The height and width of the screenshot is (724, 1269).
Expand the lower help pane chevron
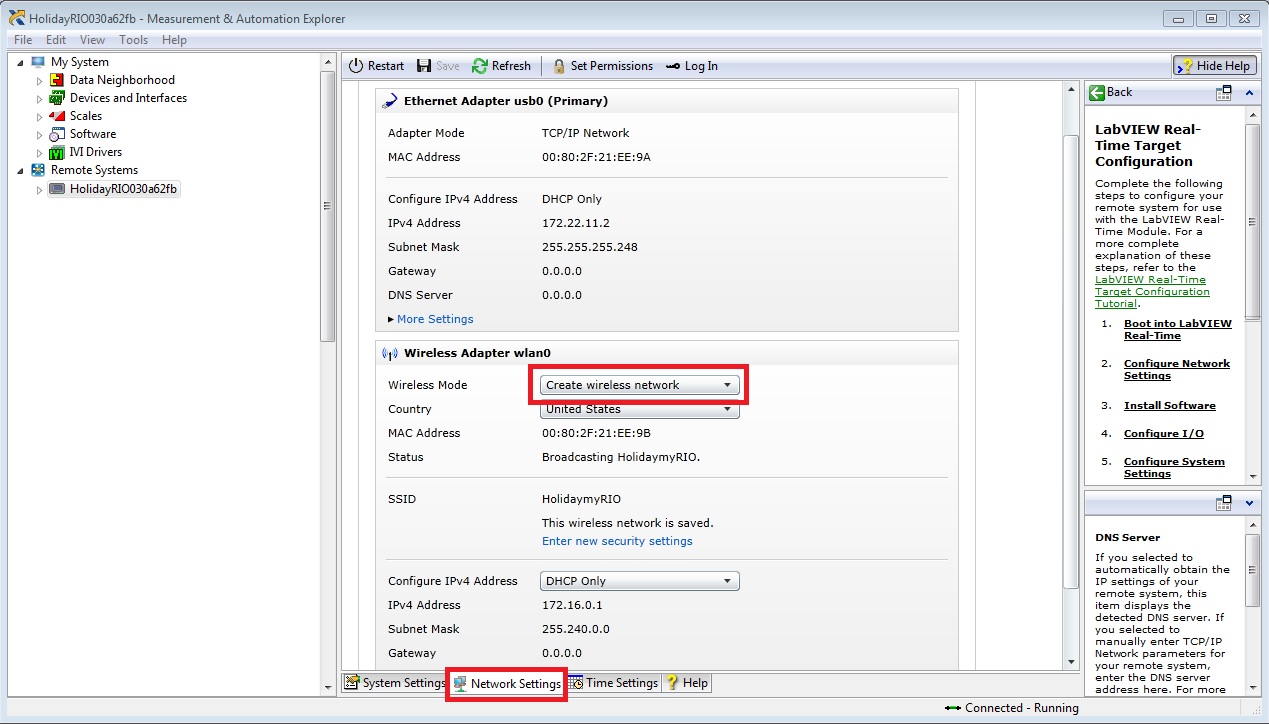tap(1249, 503)
